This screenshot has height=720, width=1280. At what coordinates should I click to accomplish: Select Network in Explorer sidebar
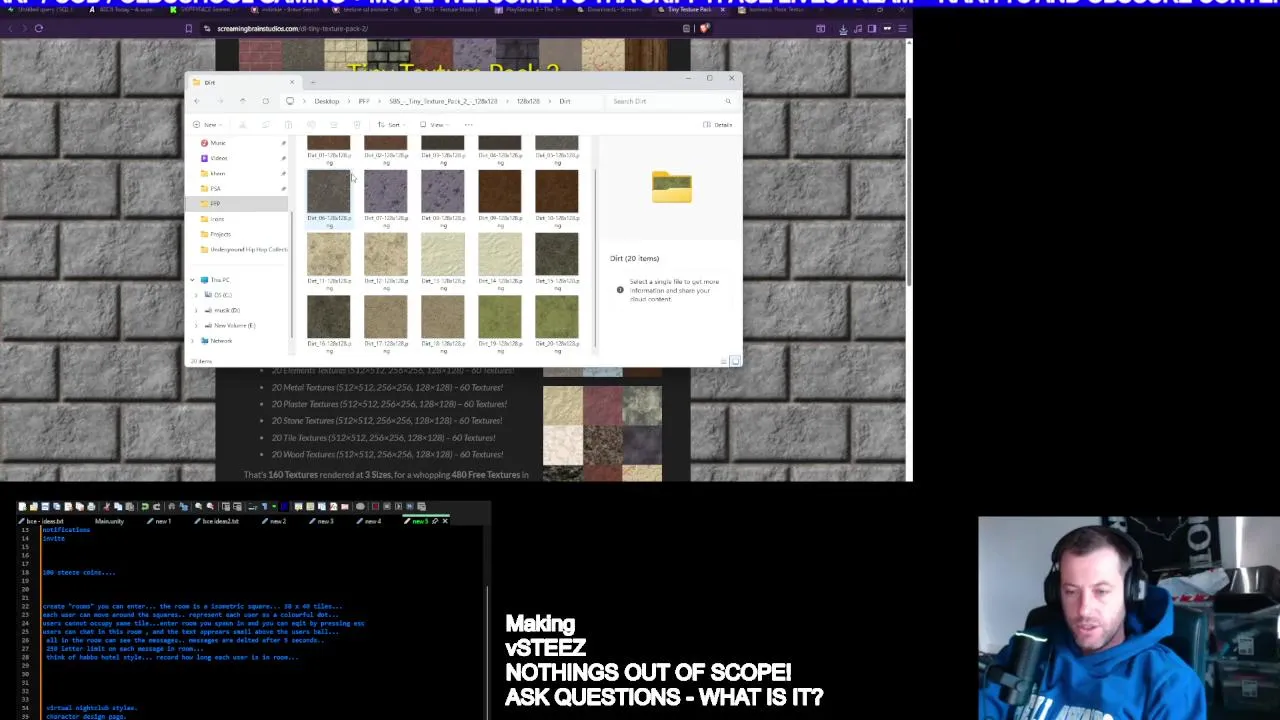pos(220,341)
